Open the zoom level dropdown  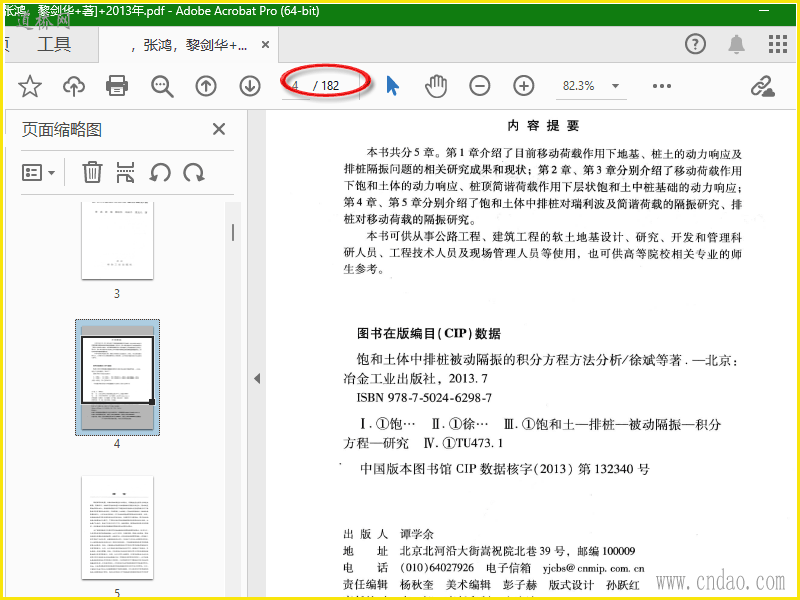[x=616, y=86]
